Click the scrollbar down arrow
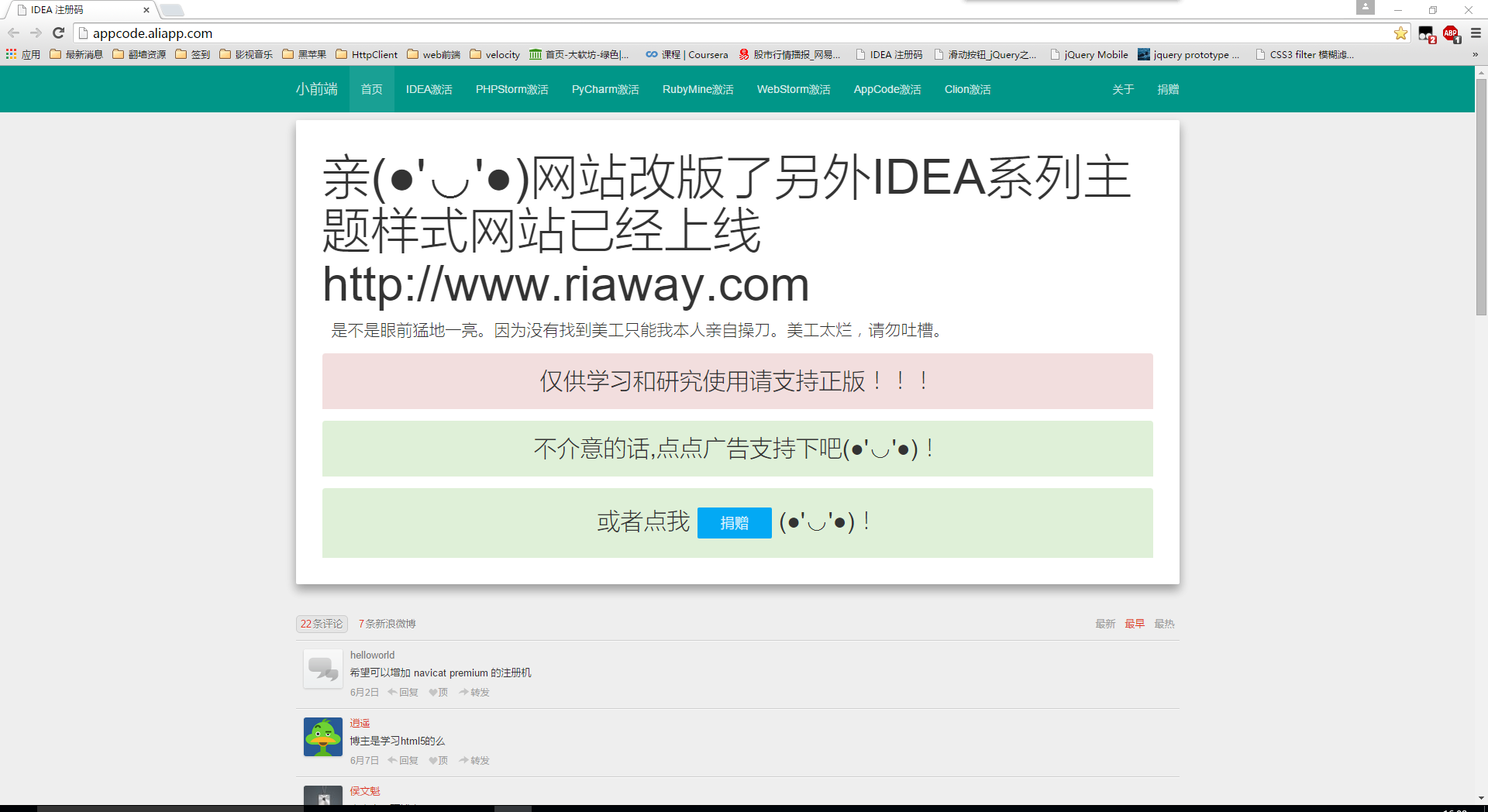1488x812 pixels. [1481, 798]
